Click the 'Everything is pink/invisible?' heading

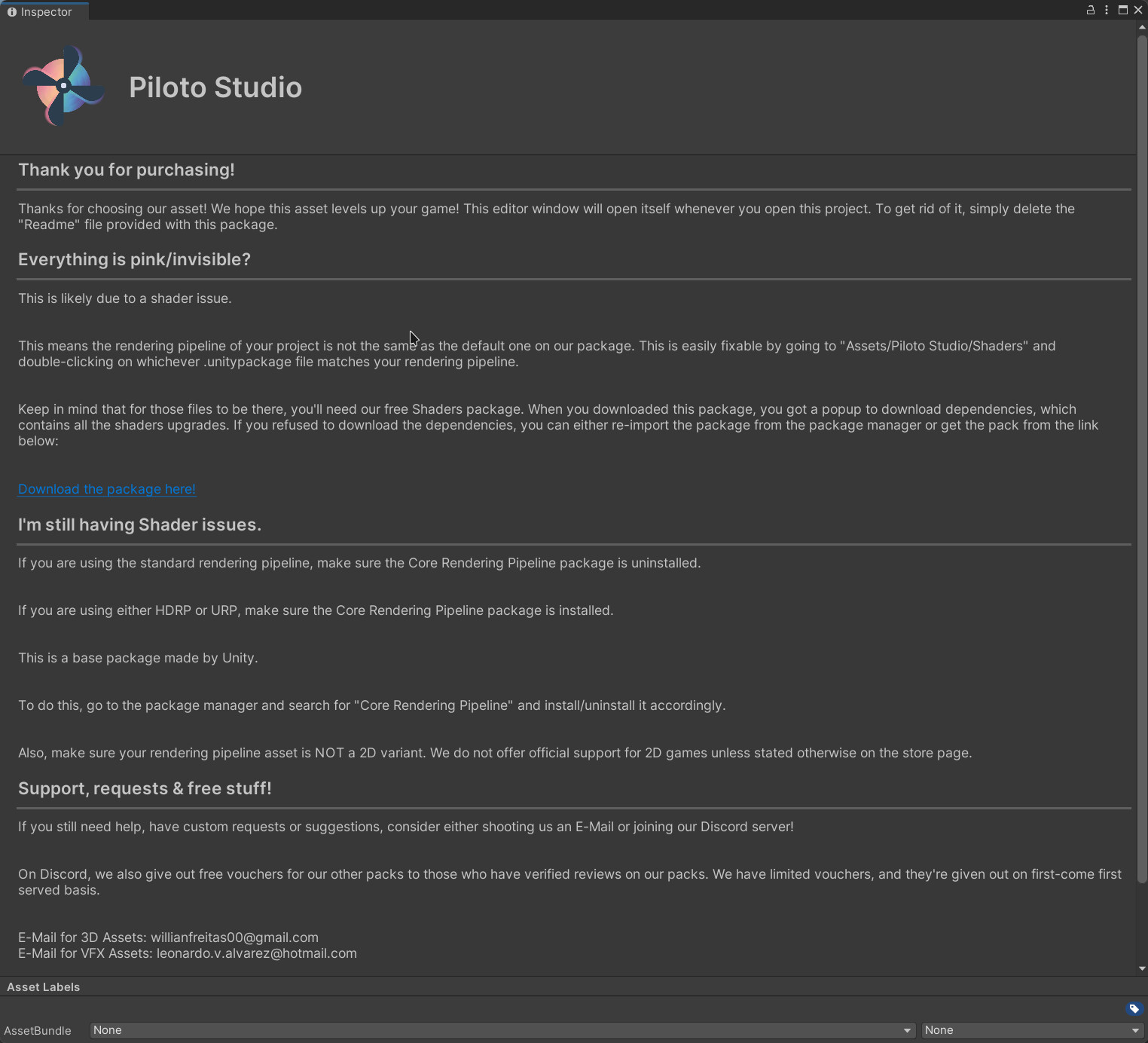pos(134,259)
